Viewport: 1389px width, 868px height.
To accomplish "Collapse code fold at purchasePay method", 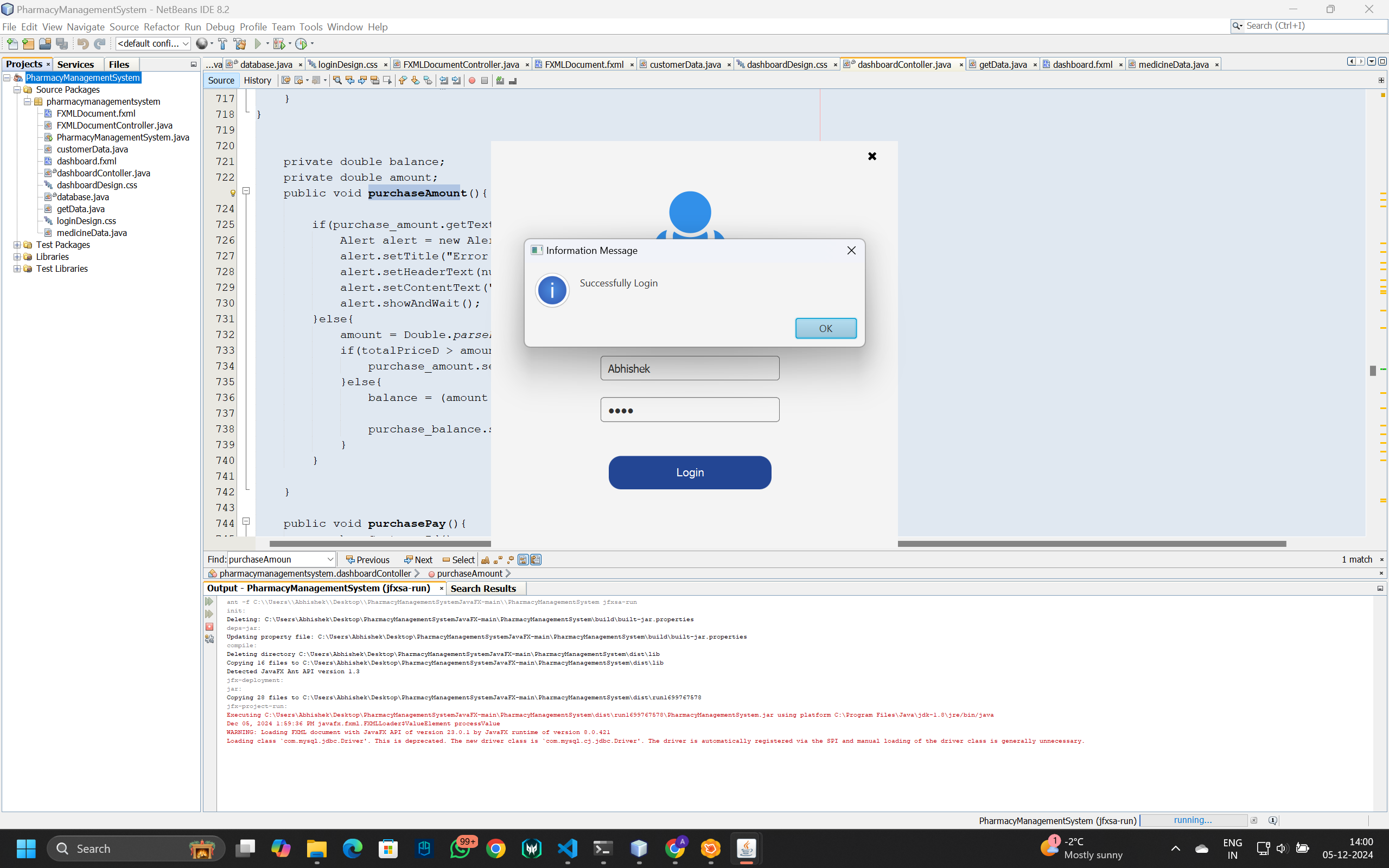I will click(x=246, y=521).
